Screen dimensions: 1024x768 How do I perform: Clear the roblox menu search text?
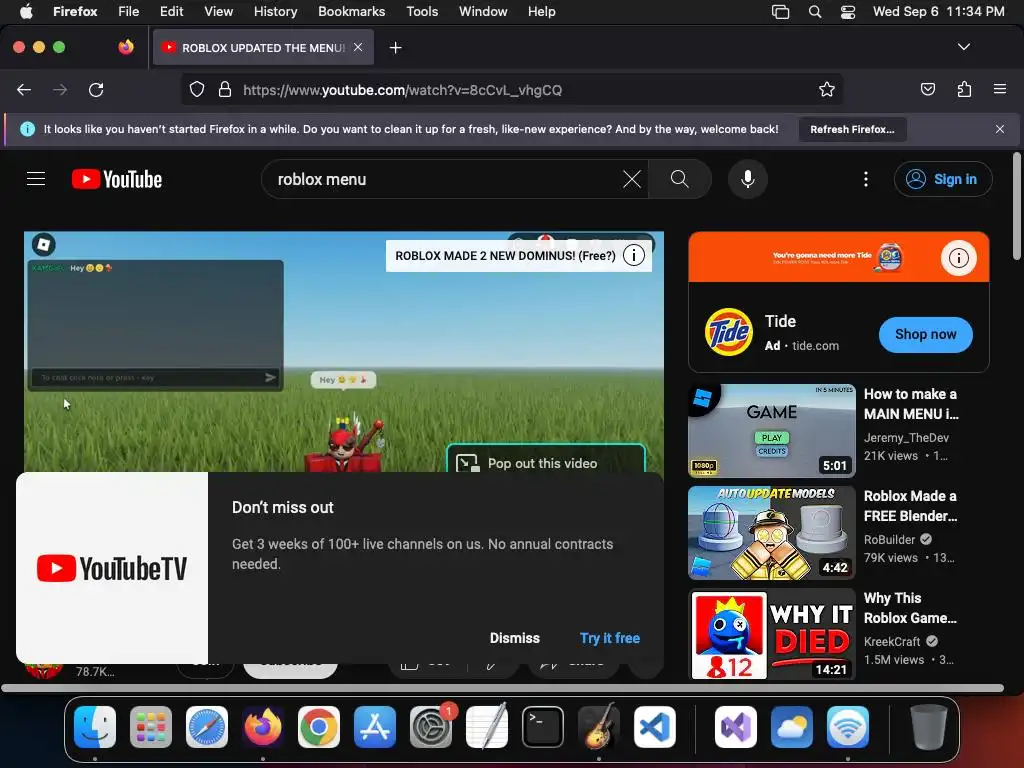[632, 179]
